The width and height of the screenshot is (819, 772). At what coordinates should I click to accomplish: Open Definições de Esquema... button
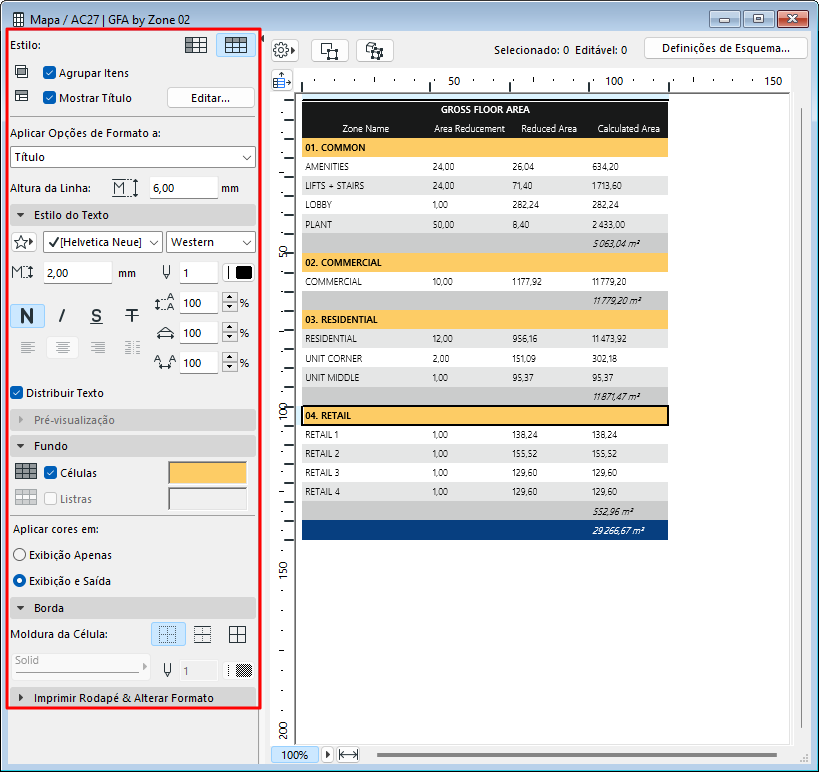pyautogui.click(x=726, y=49)
